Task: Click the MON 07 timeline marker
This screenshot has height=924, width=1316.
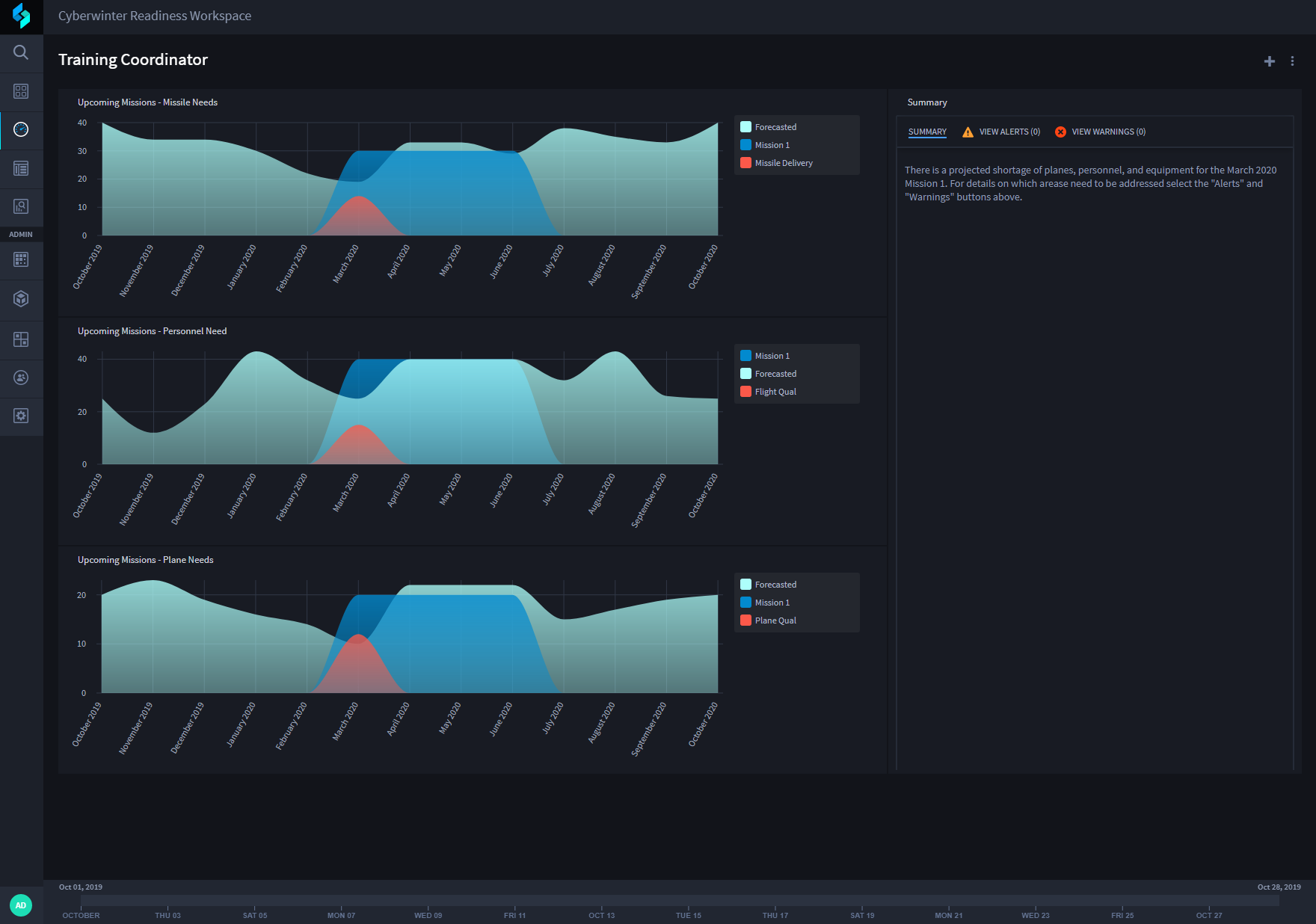Action: tap(341, 915)
